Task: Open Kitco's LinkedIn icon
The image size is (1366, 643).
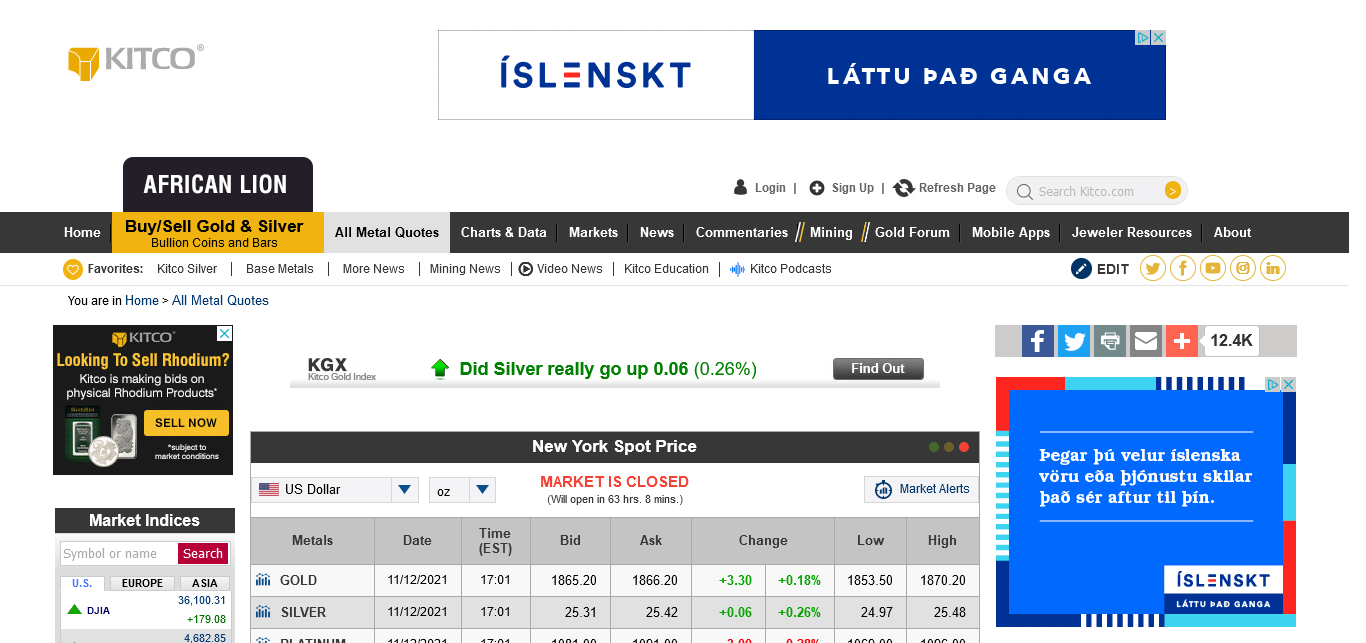Action: pos(1273,268)
